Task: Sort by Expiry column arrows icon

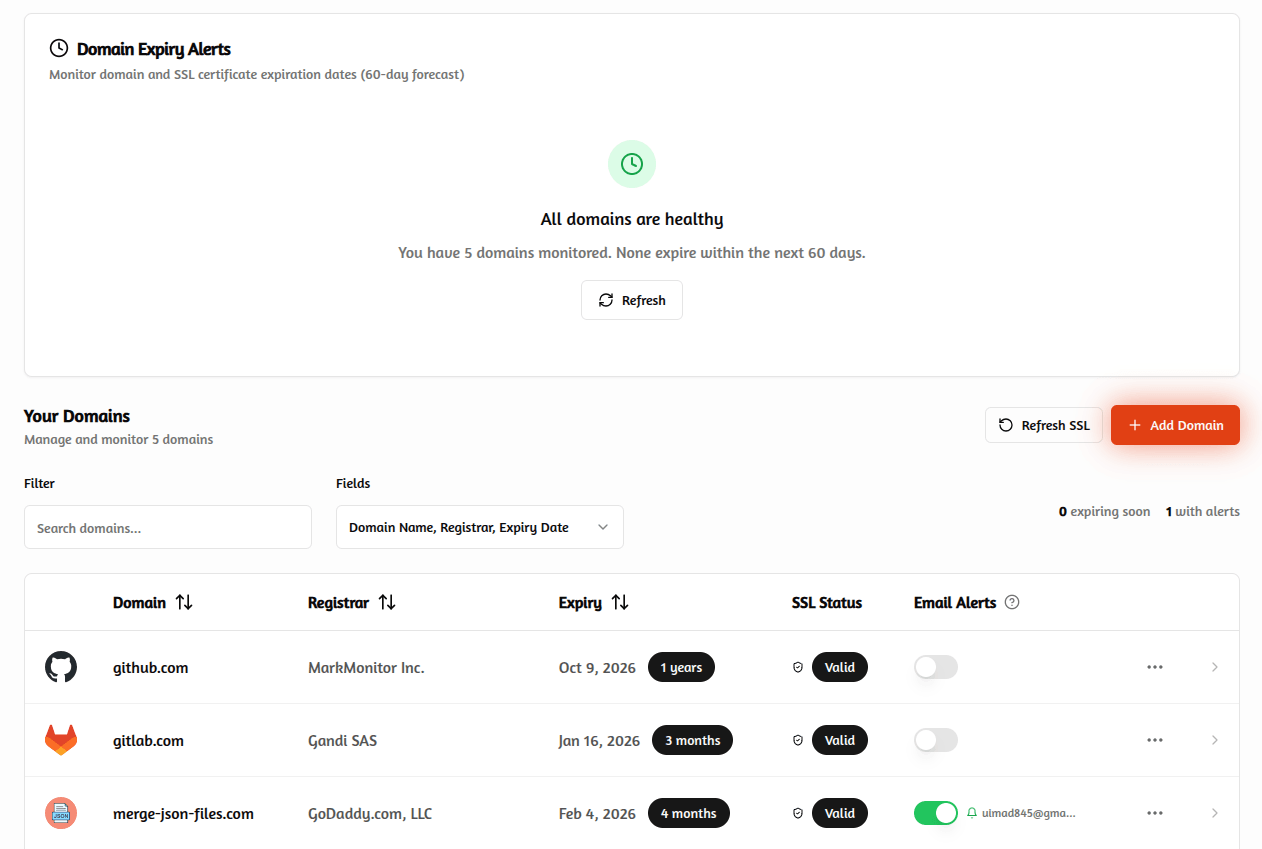Action: 620,602
